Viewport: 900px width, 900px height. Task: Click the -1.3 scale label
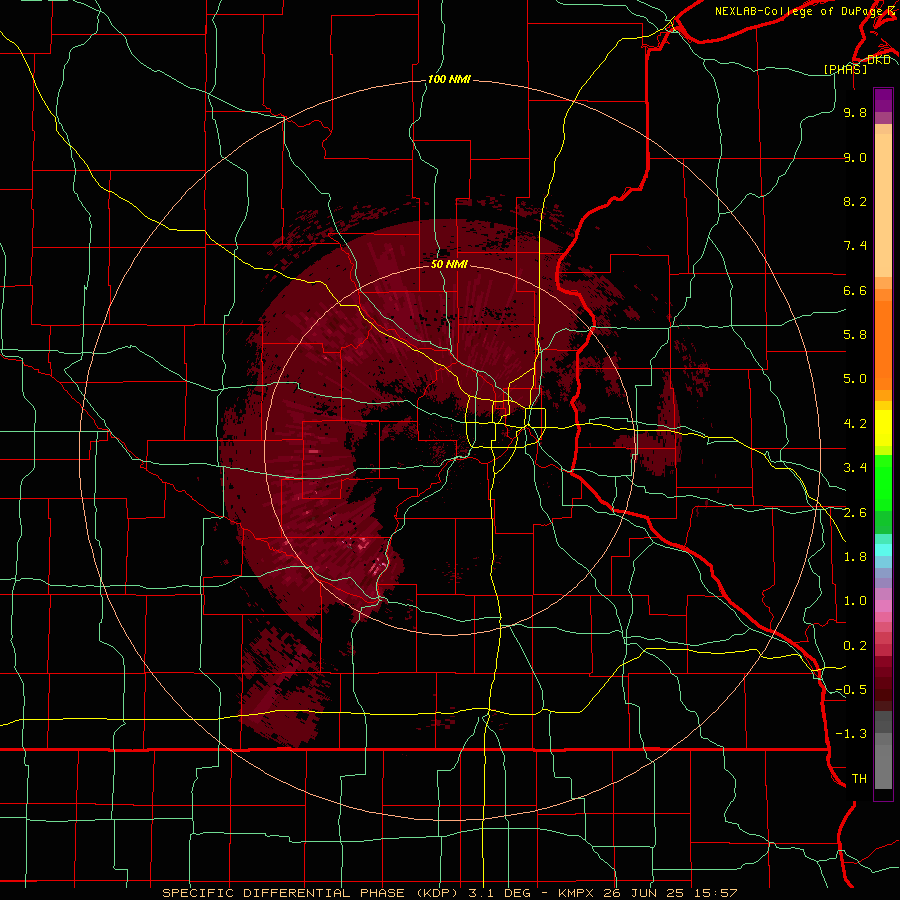pyautogui.click(x=851, y=734)
